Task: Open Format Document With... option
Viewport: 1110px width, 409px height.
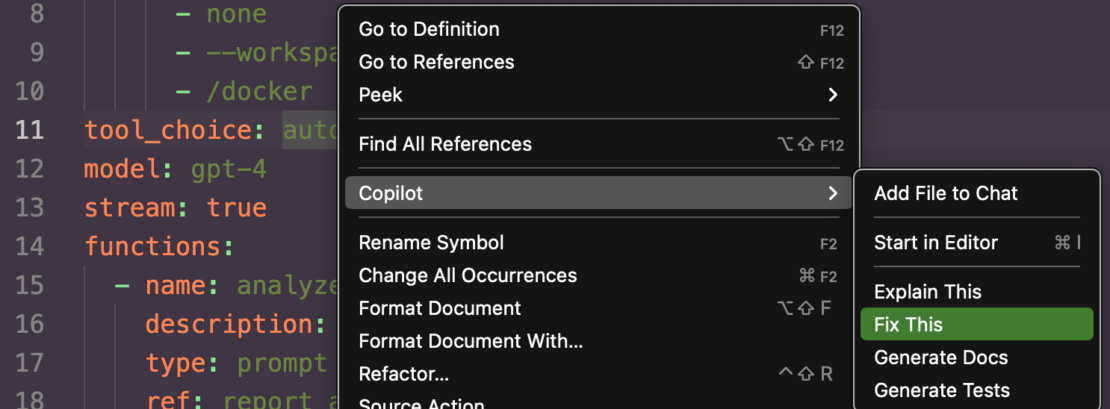Action: tap(471, 341)
